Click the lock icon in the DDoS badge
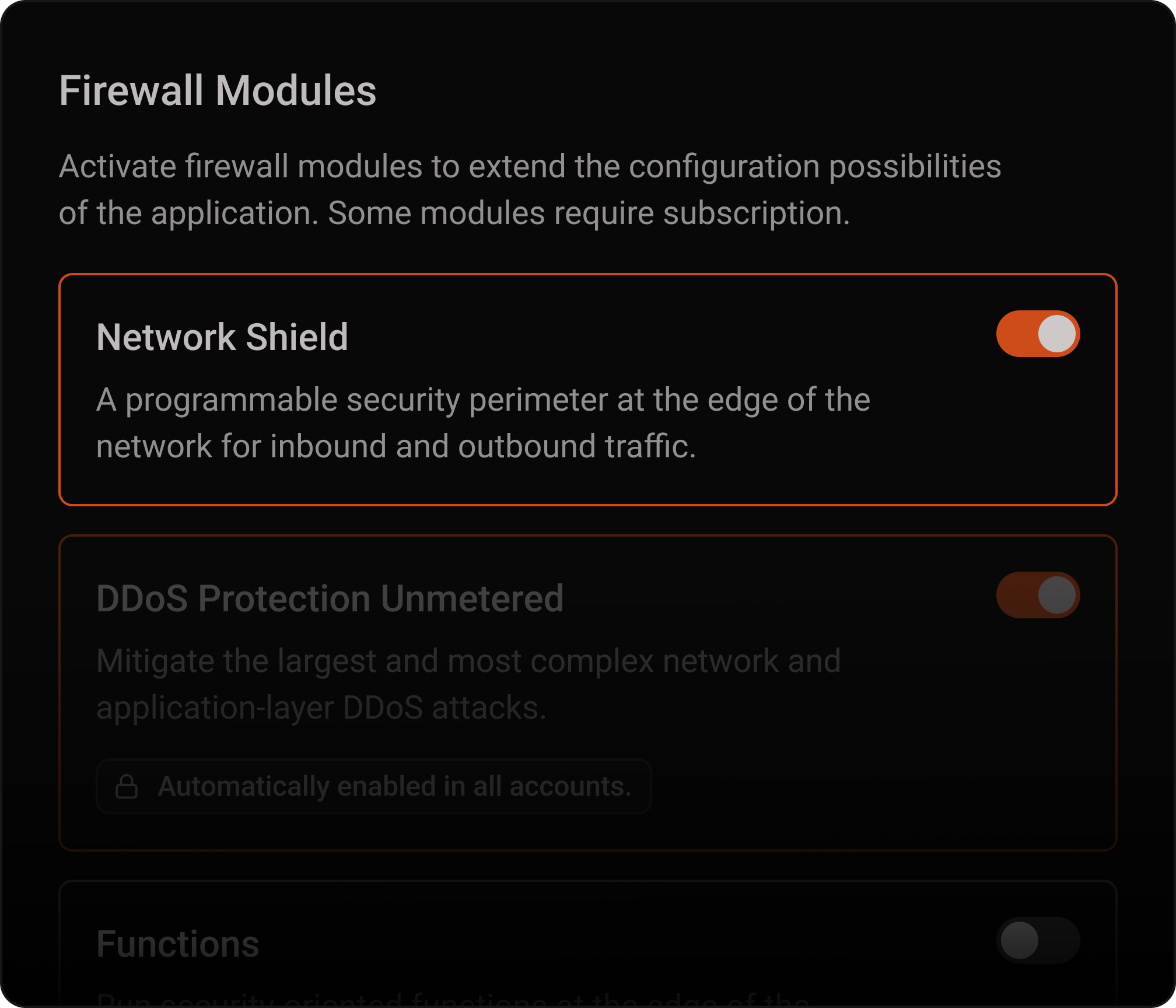 click(x=128, y=787)
